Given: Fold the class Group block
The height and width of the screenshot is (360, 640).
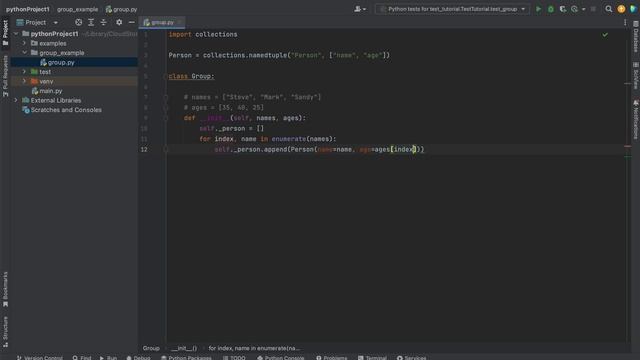Looking at the screenshot, I should (166, 76).
